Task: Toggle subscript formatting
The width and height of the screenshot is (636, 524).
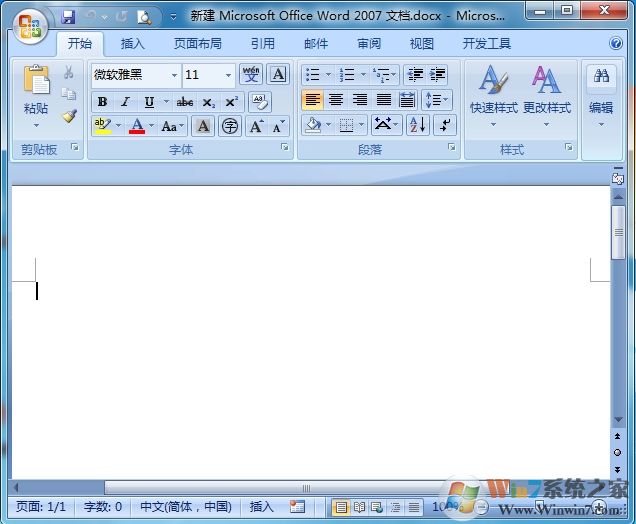Action: point(208,102)
